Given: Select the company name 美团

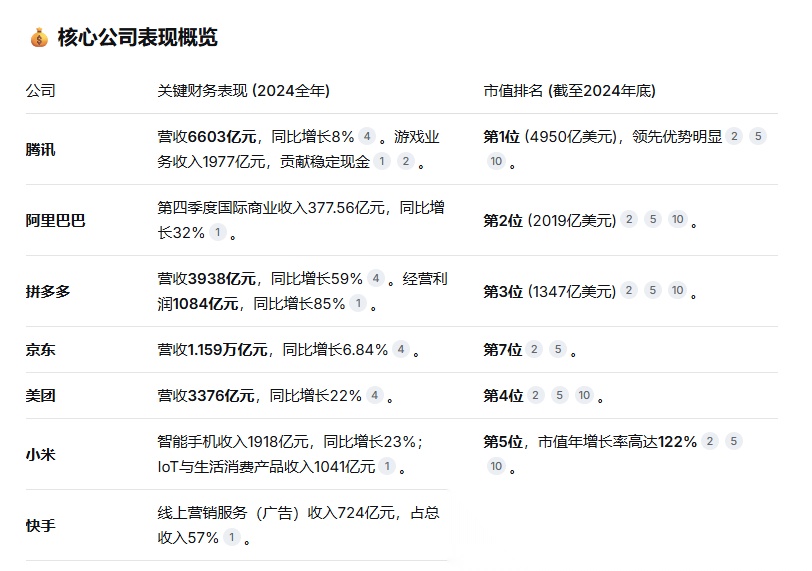Looking at the screenshot, I should (40, 396).
